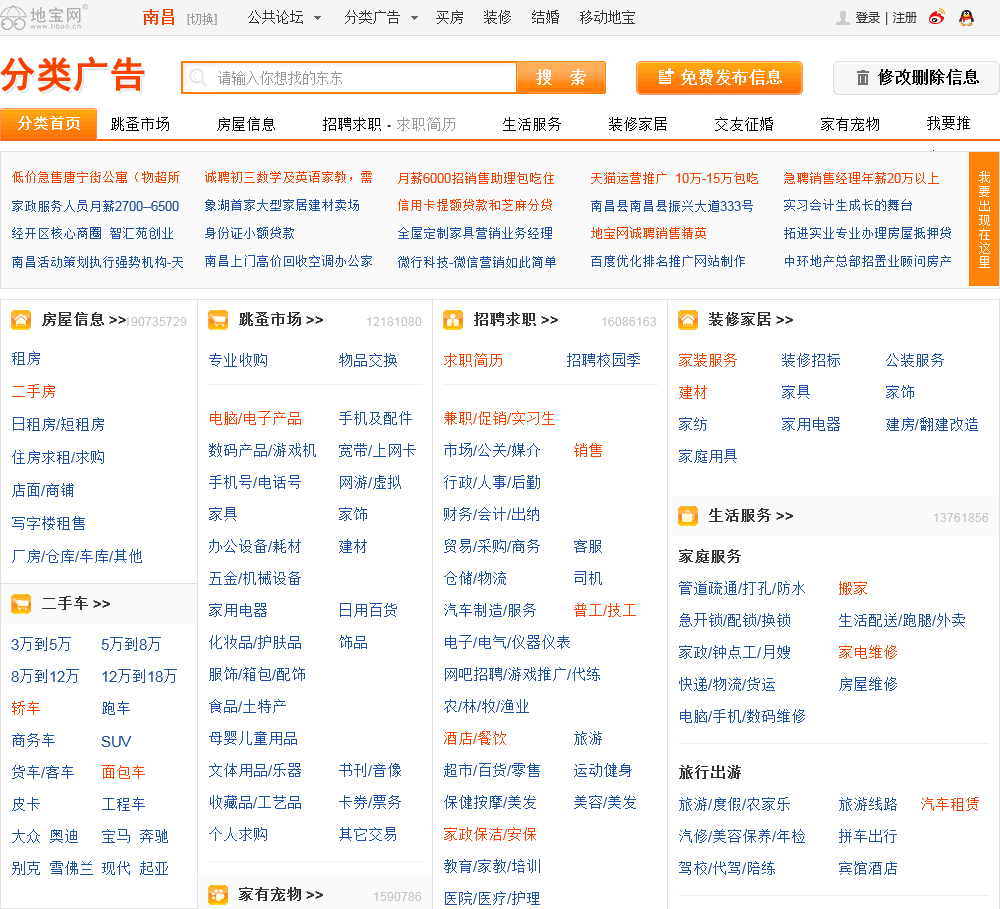The height and width of the screenshot is (909, 1000).
Task: Switch city via the 切换 link
Action: coord(202,18)
